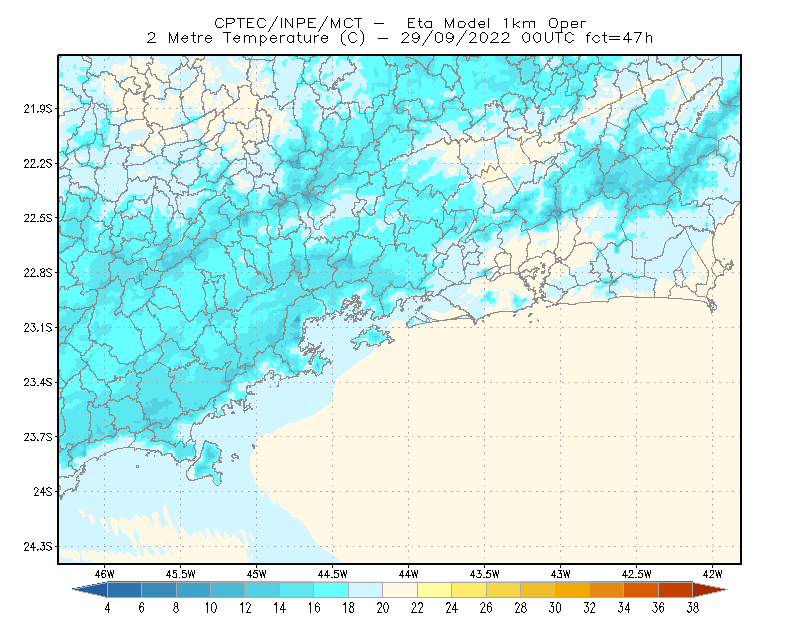Click the 26-28 golden yellow colorbar segment
This screenshot has height=618, width=800.
503,589
